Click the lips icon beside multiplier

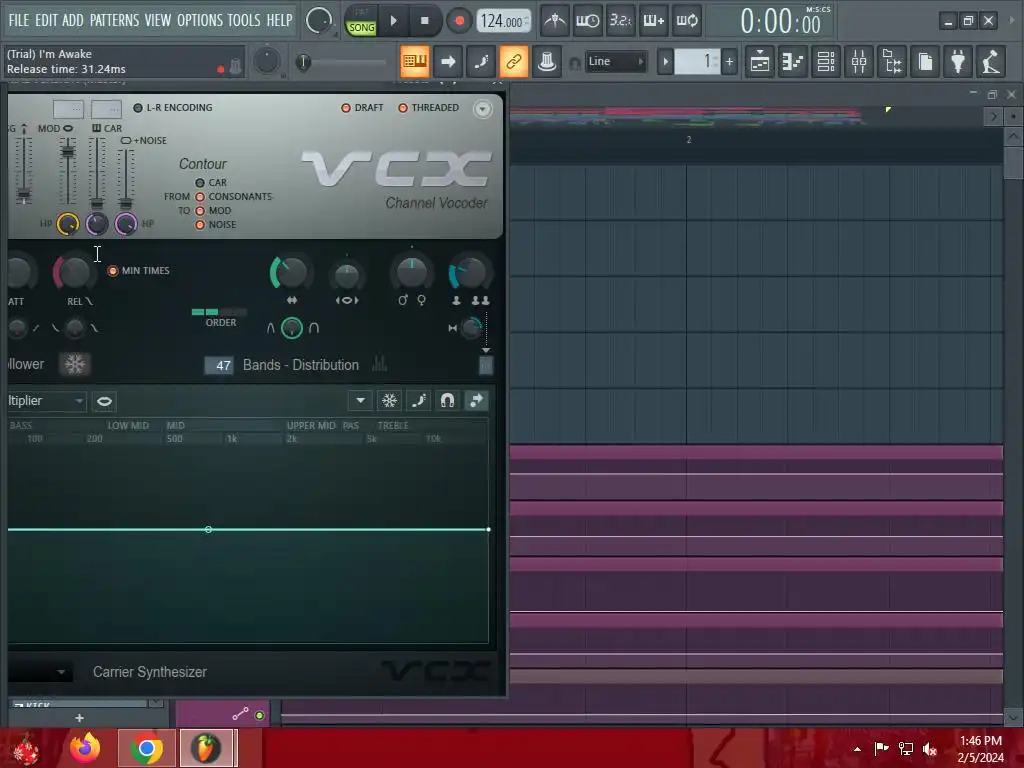tap(104, 401)
